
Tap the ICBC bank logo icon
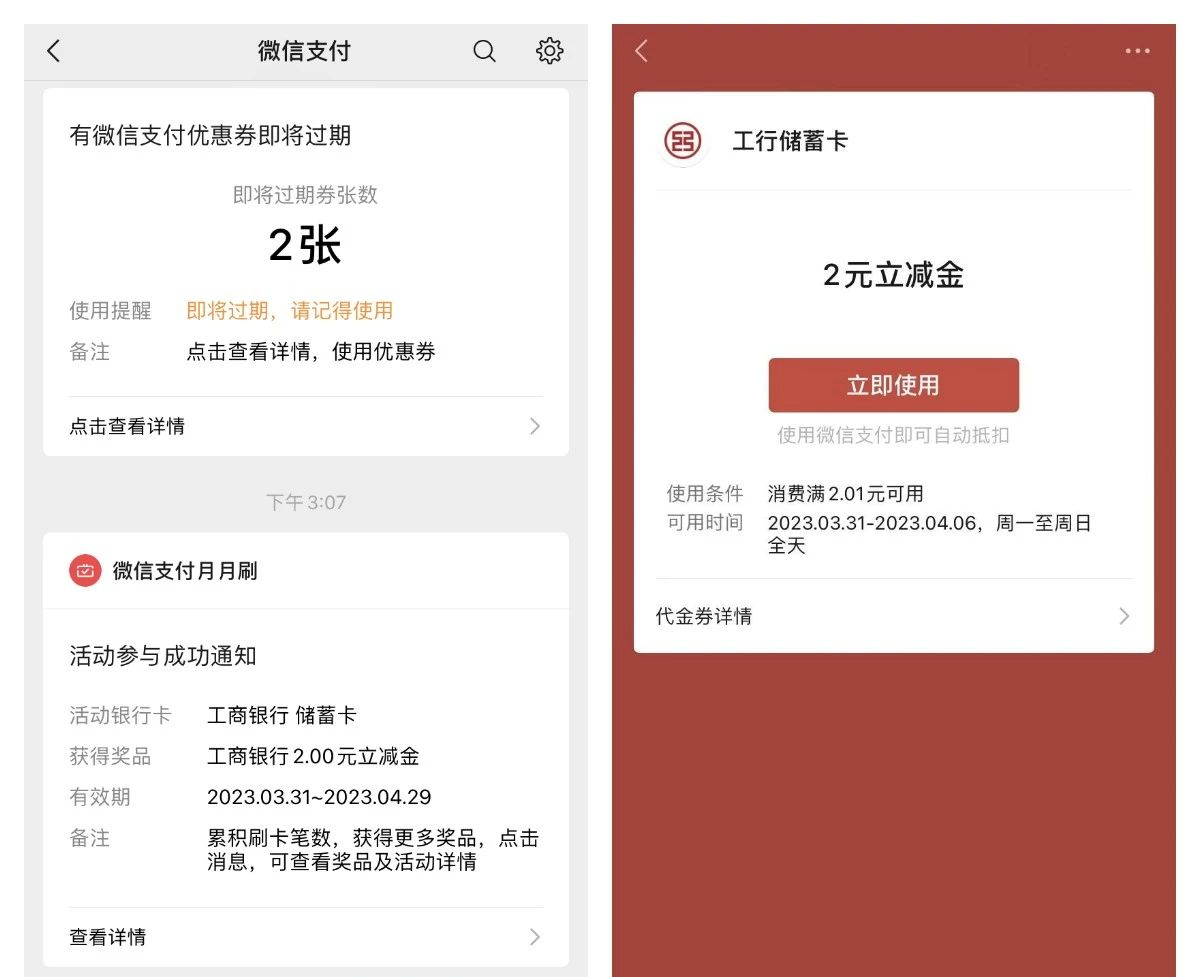(683, 141)
